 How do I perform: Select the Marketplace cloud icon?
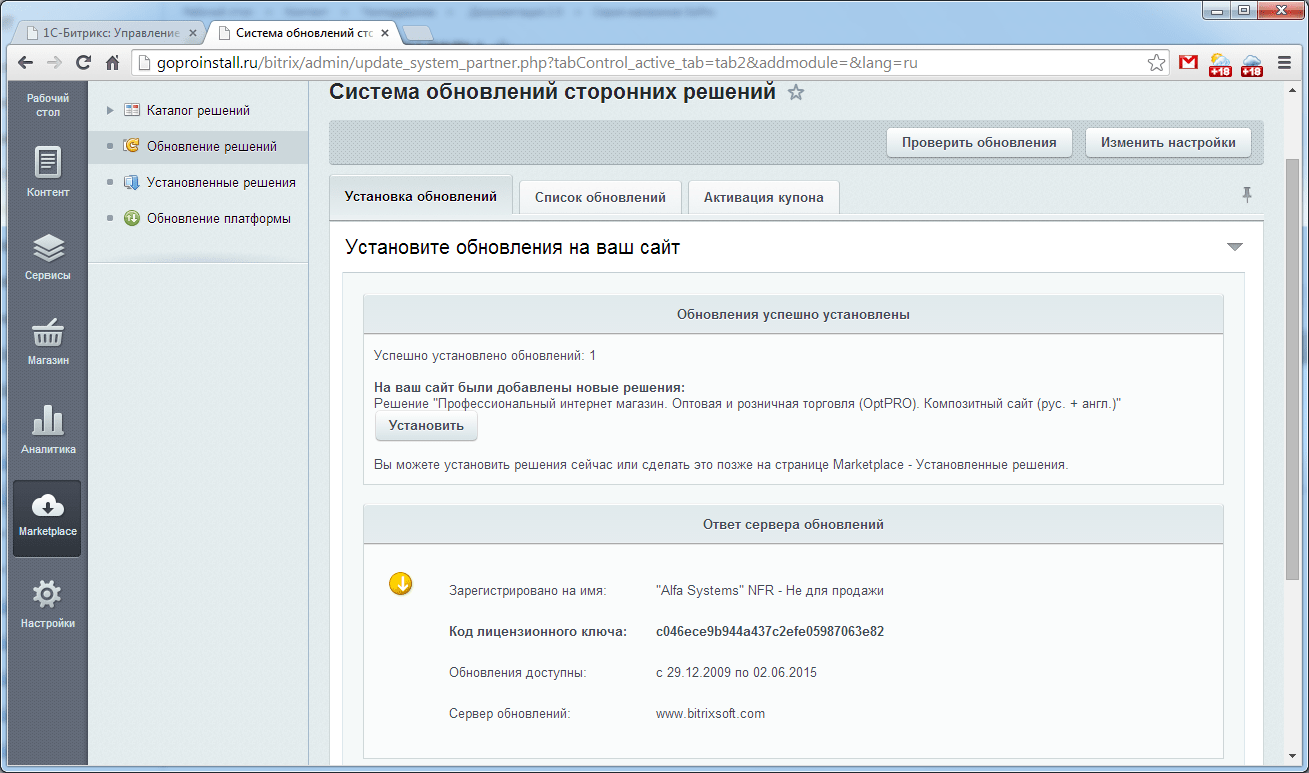click(x=48, y=505)
